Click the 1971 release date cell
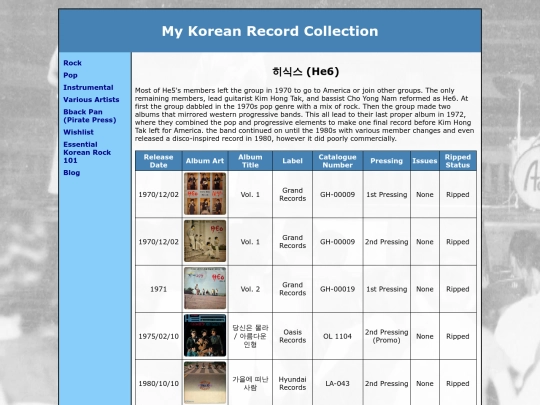This screenshot has height=405, width=540. pos(158,289)
